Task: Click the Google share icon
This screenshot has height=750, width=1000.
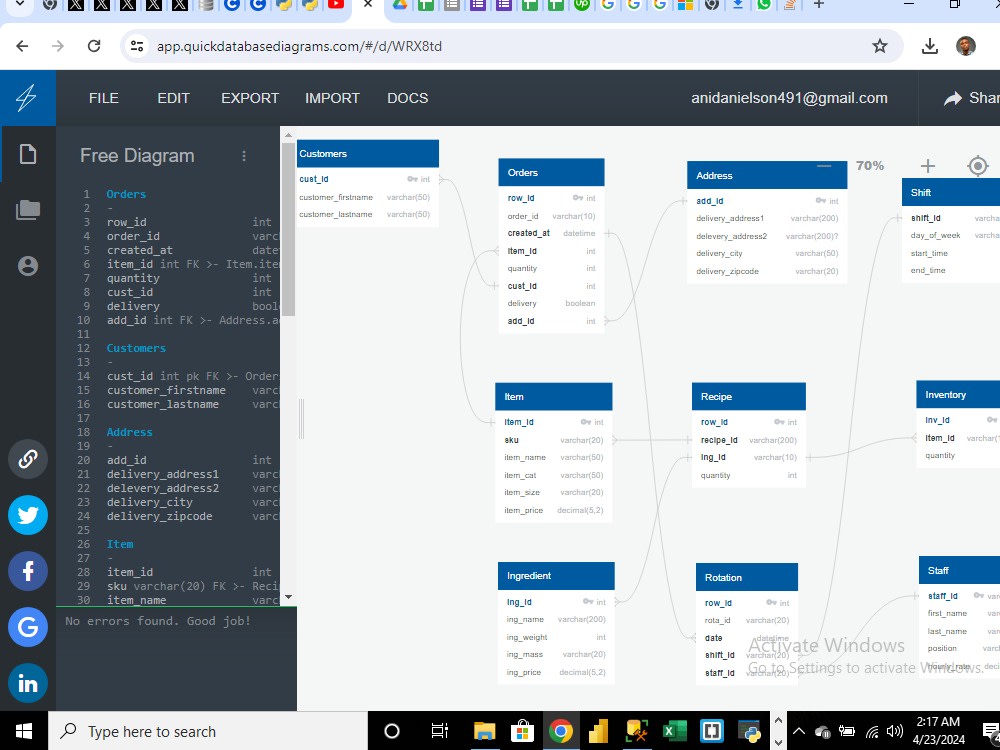Action: click(27, 627)
